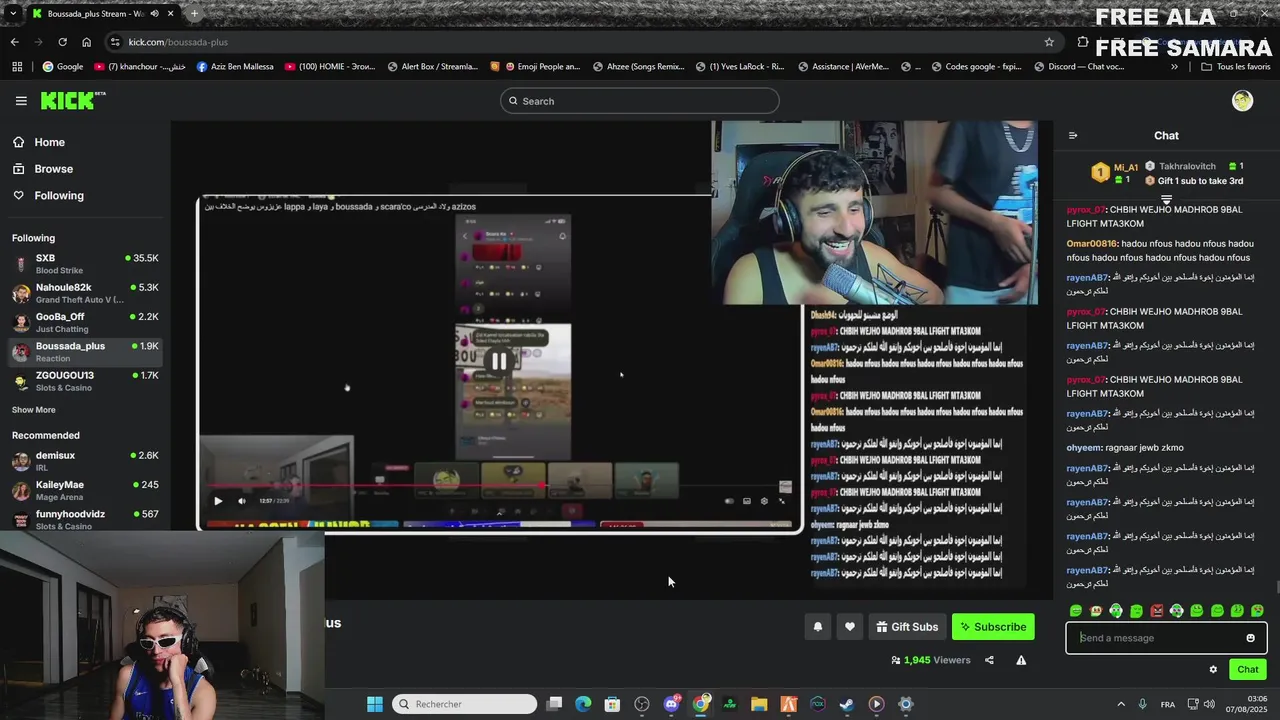Screen dimensions: 1280x720
Task: Expand the tab search dropdown arrow
Action: [x=12, y=14]
